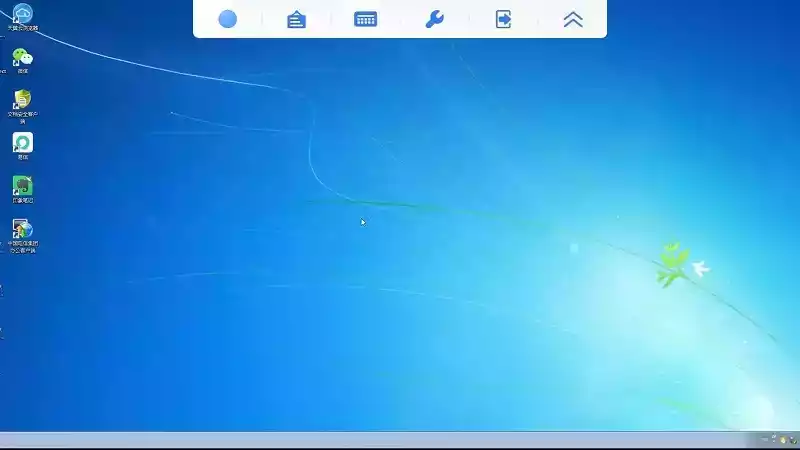Select the WeChat desktop shortcut

pyautogui.click(x=22, y=58)
